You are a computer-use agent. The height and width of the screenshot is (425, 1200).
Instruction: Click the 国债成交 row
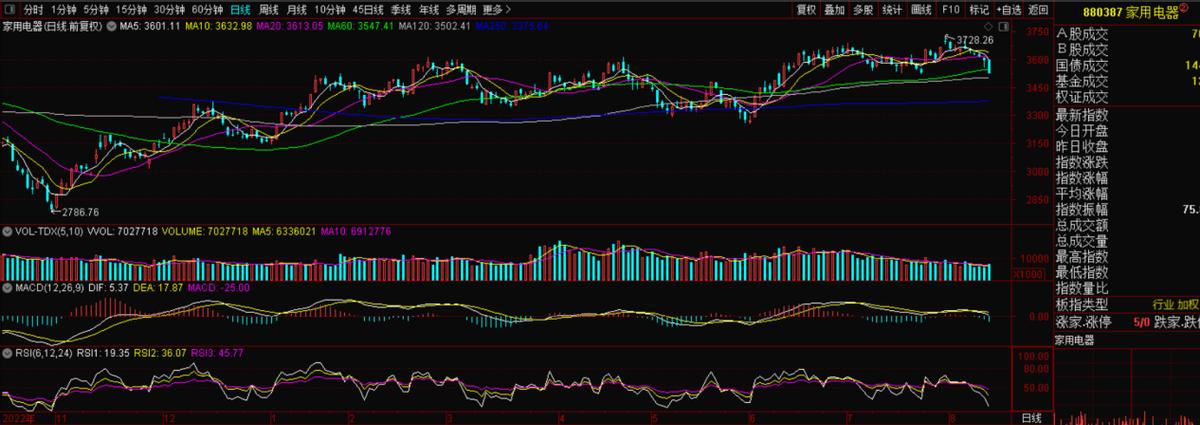(1127, 65)
